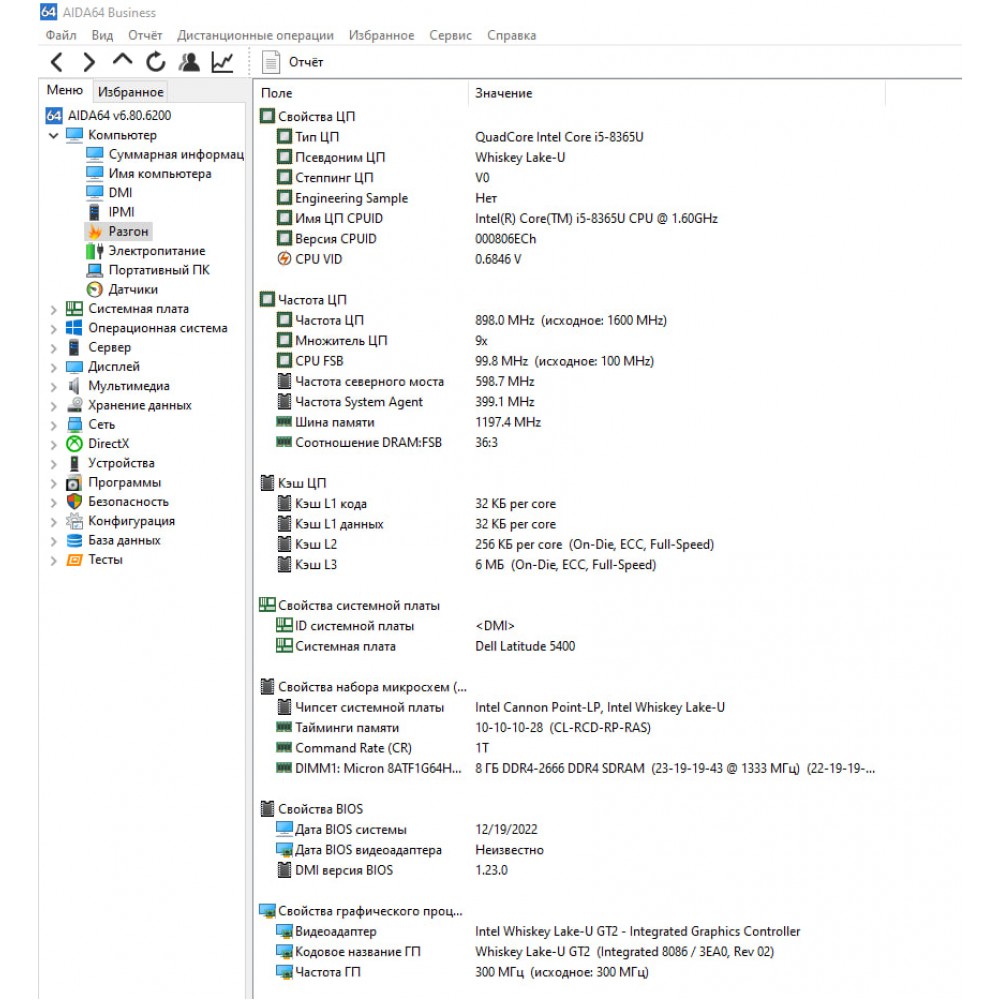The width and height of the screenshot is (1000, 1000).
Task: Click the Отчёт report toolbar button
Action: coord(293,62)
